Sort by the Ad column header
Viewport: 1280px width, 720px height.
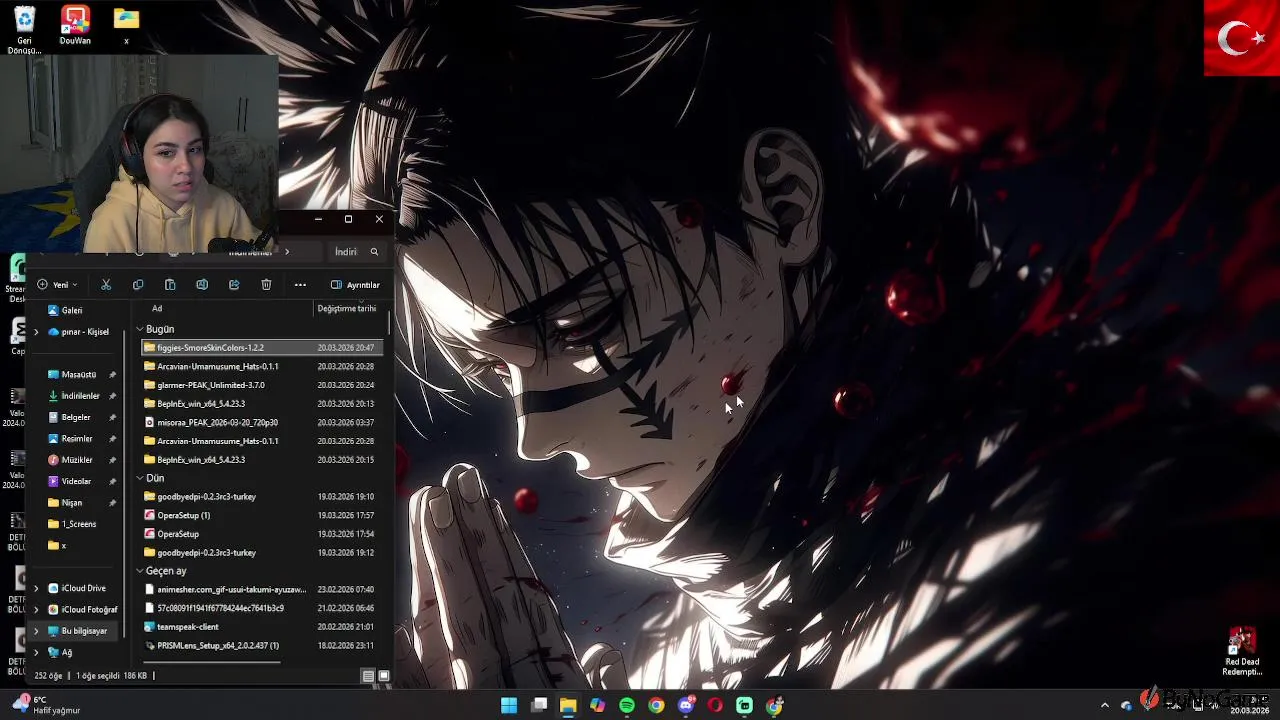[157, 309]
